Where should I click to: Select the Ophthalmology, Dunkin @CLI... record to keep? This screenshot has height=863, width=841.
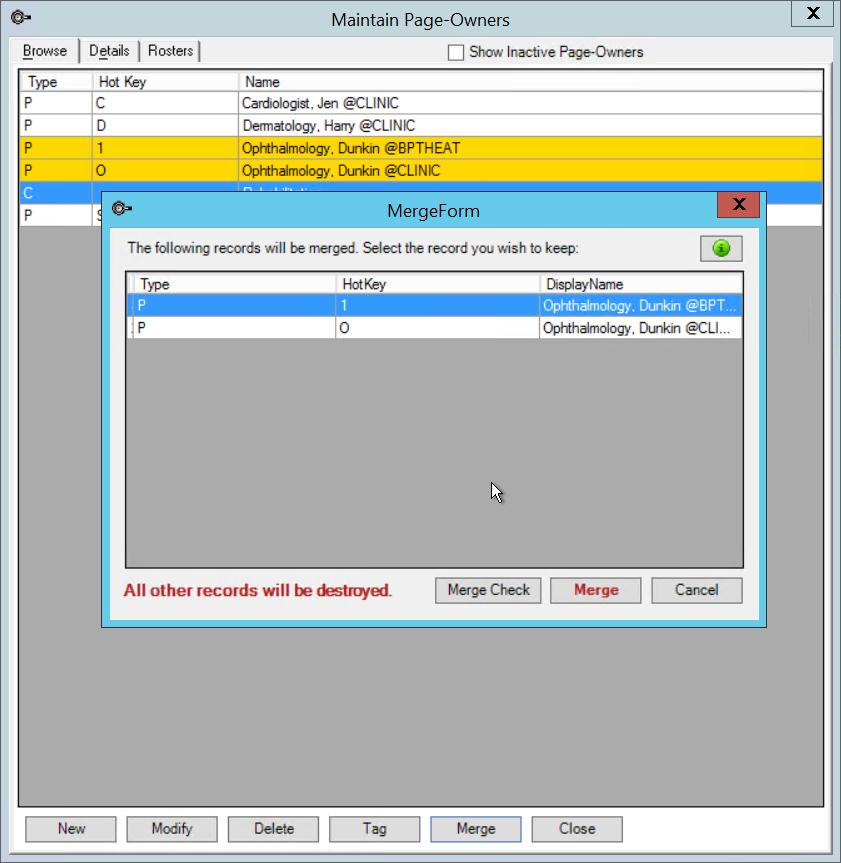(x=435, y=328)
